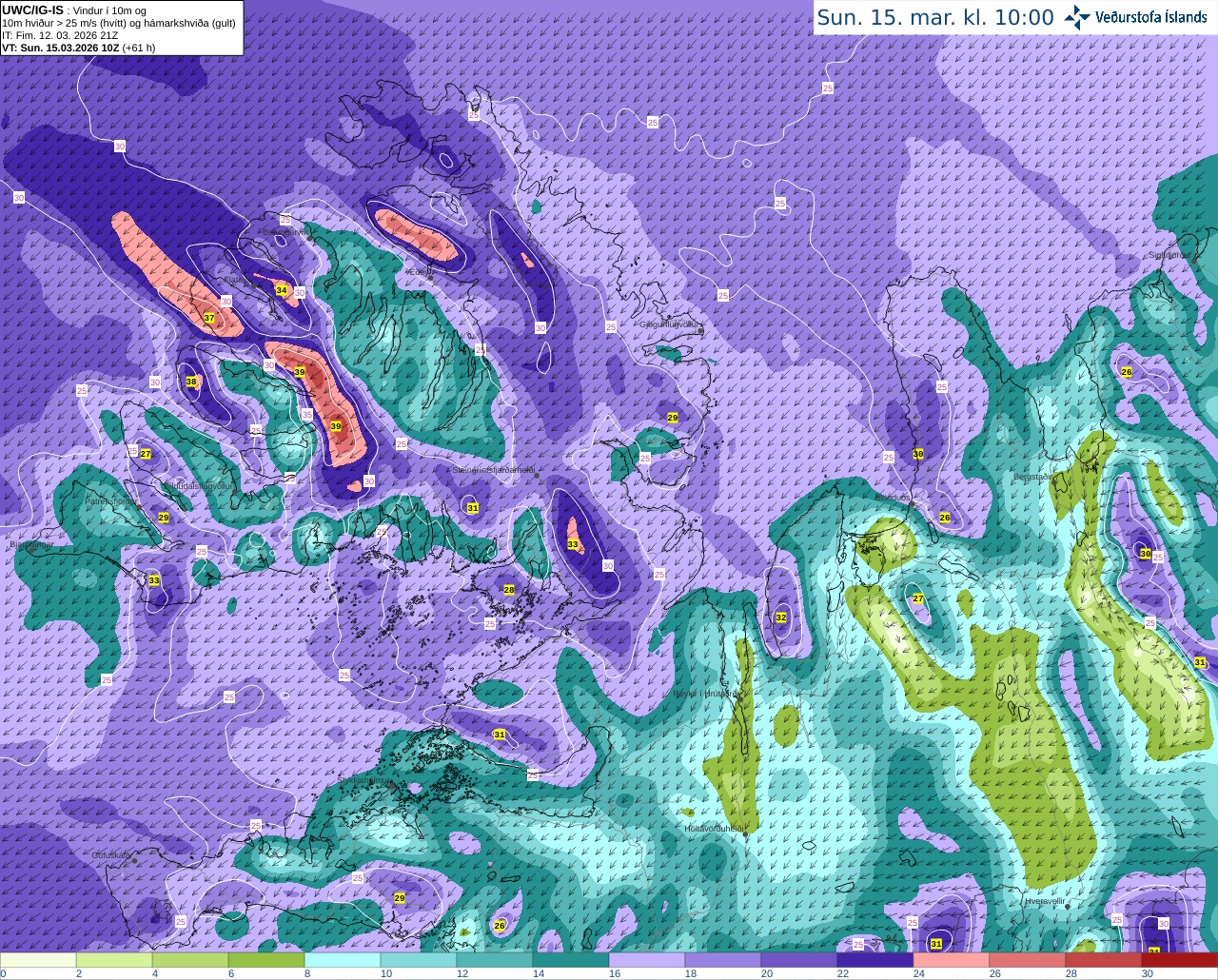Click the Bolungarvík station label
Image resolution: width=1218 pixels, height=980 pixels.
285,231
